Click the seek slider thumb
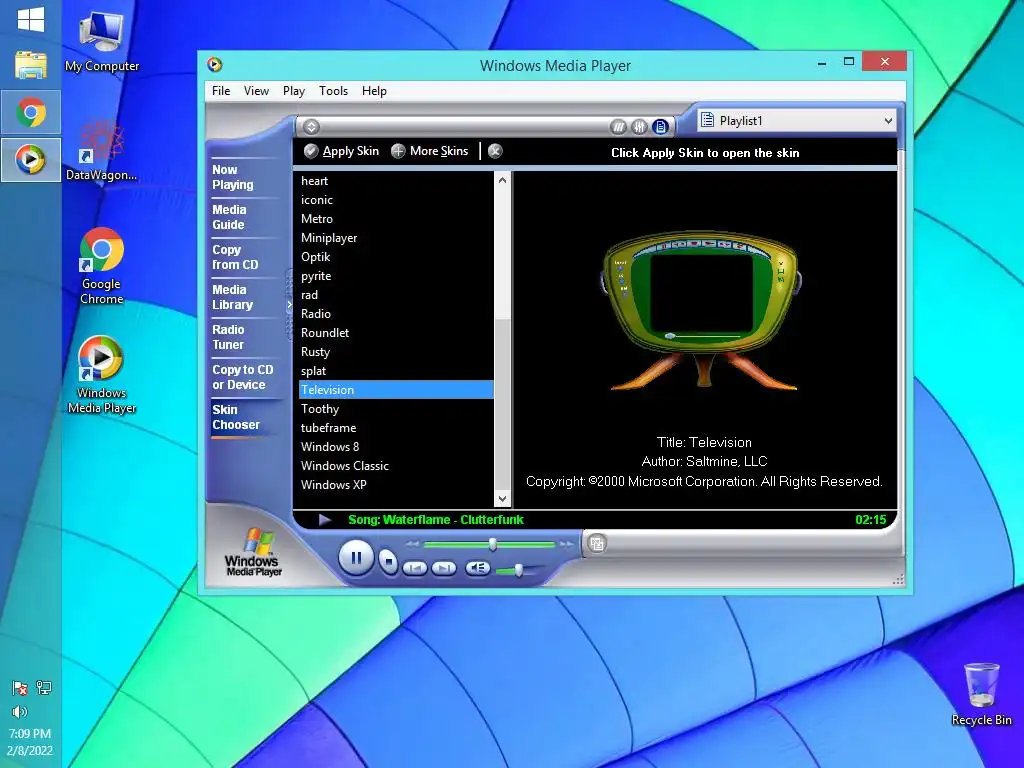Viewport: 1024px width, 768px height. point(493,543)
